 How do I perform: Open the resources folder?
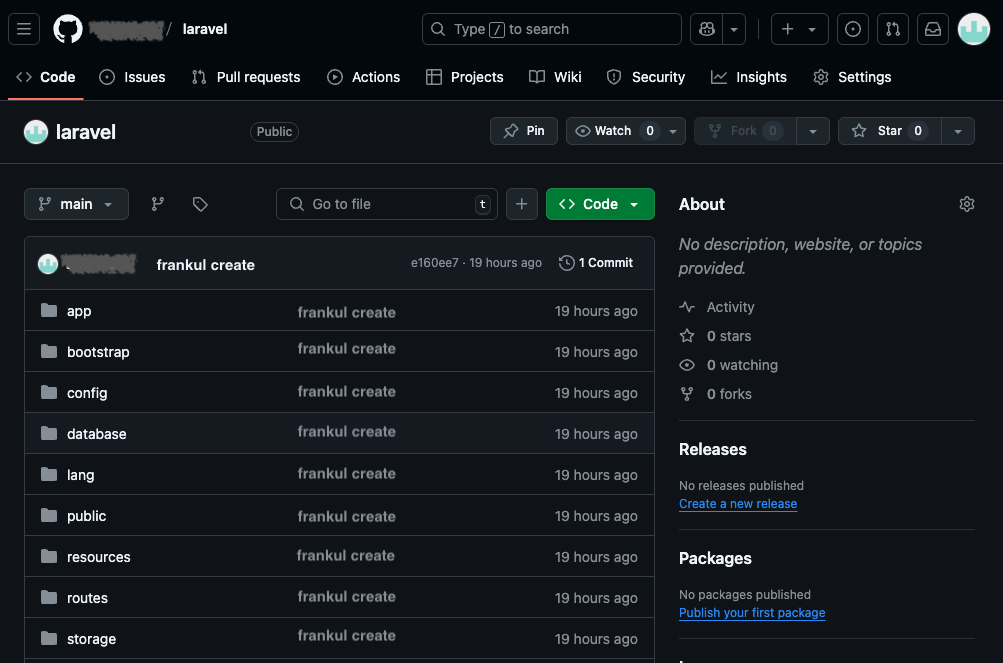(x=99, y=557)
